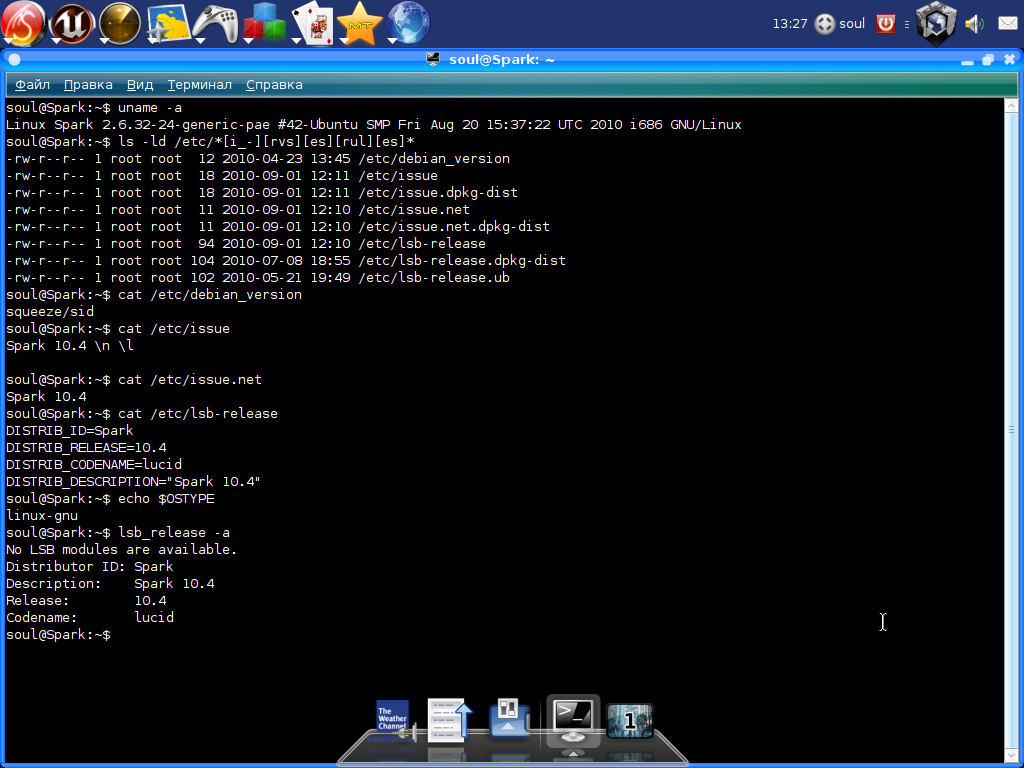Screen dimensions: 1024x768
Task: Click 'No LSB modules are available.' text
Action: tap(121, 549)
